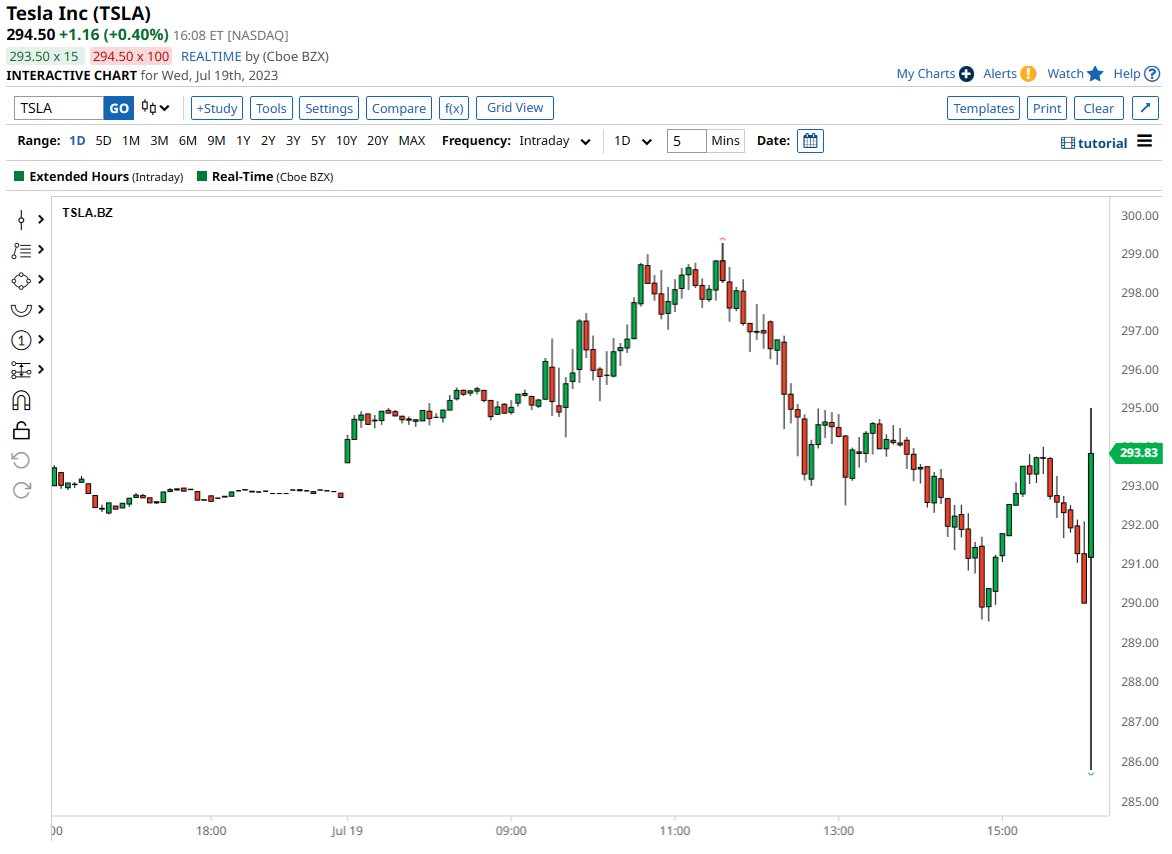Expand the crosshair tool options
The width and height of the screenshot is (1172, 854).
pyautogui.click(x=40, y=219)
